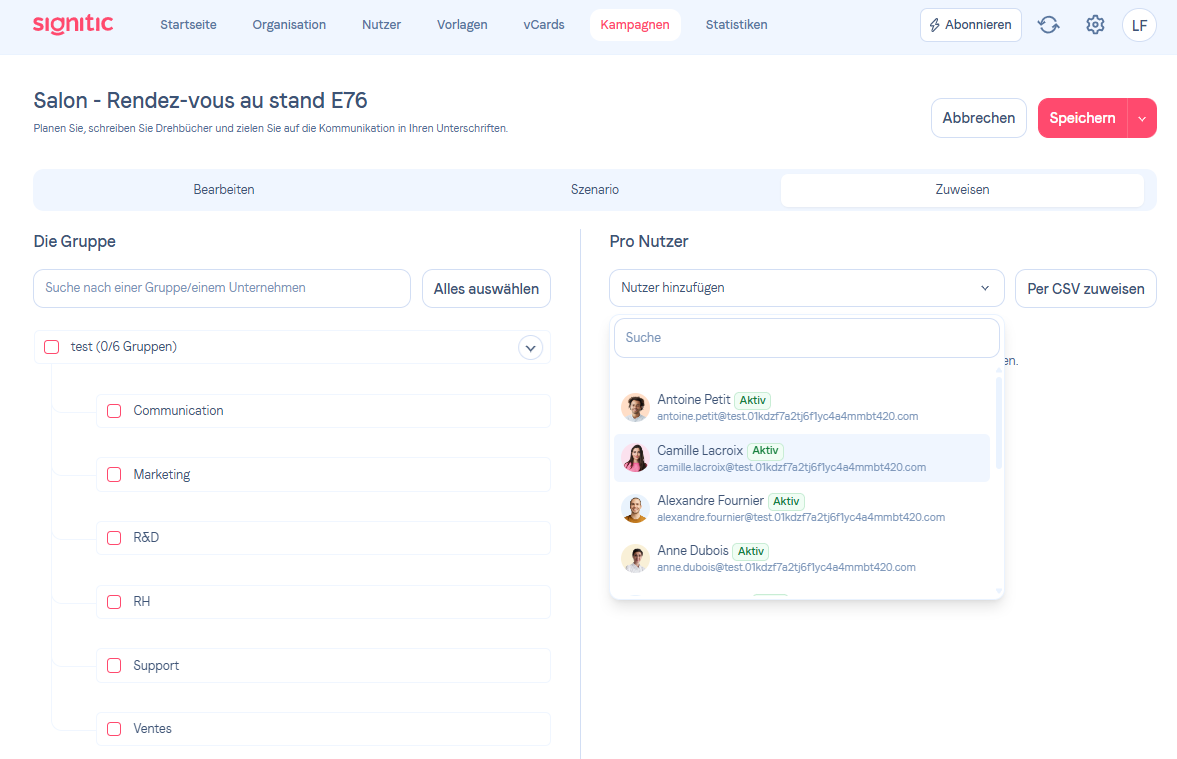
Task: Open the Nutzer menu item
Action: pos(381,25)
